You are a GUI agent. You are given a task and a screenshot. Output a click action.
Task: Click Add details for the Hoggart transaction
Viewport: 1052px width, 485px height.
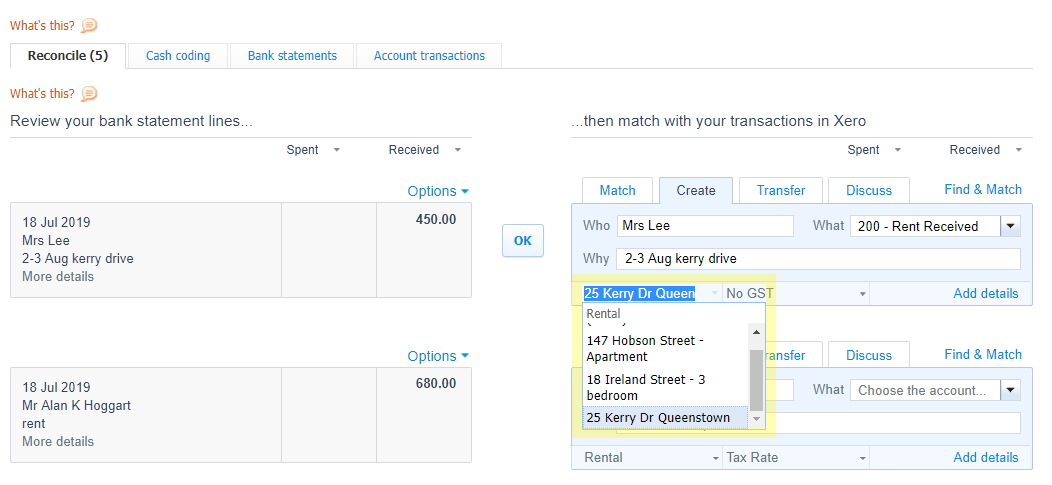tap(986, 457)
